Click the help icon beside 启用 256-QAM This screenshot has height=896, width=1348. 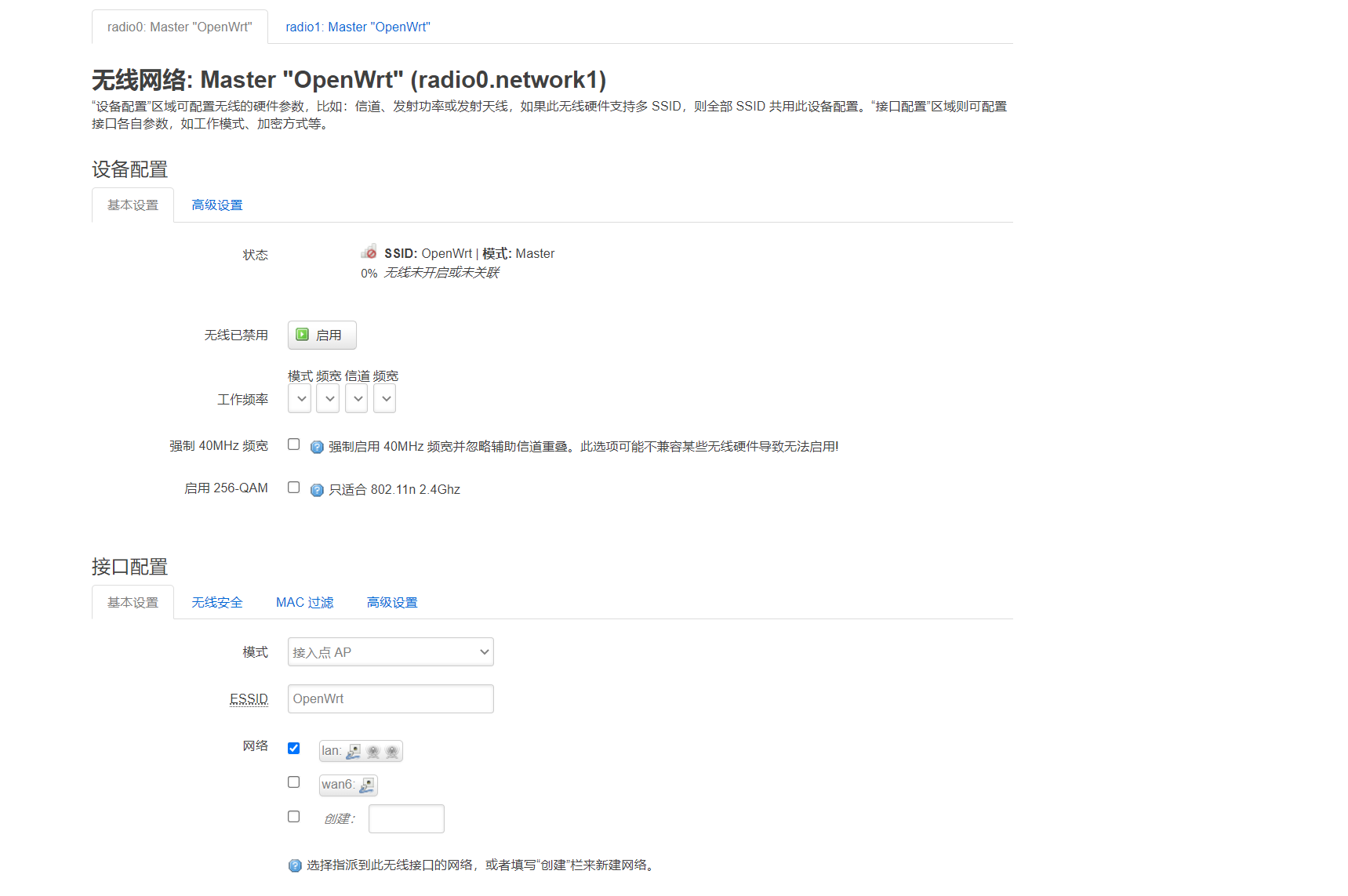click(316, 489)
